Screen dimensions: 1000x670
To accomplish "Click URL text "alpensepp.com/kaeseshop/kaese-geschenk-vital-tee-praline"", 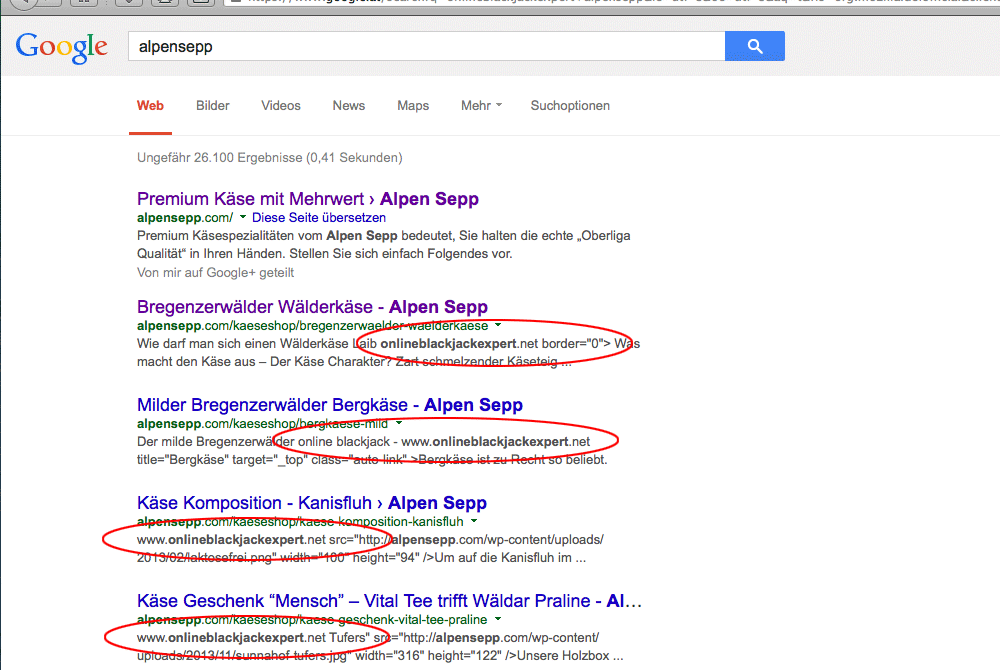I will coord(312,620).
